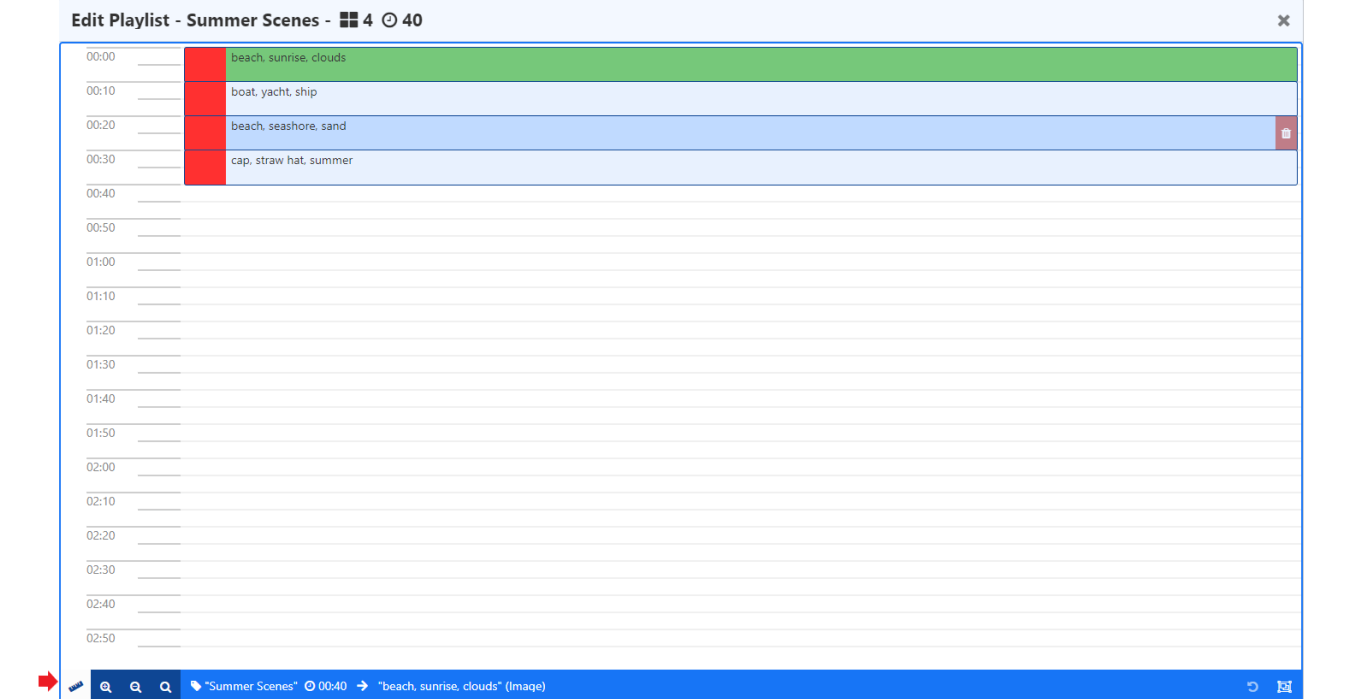Viewport: 1360px width, 699px height.
Task: Click the 01:00 timeline marker
Action: coord(101,262)
